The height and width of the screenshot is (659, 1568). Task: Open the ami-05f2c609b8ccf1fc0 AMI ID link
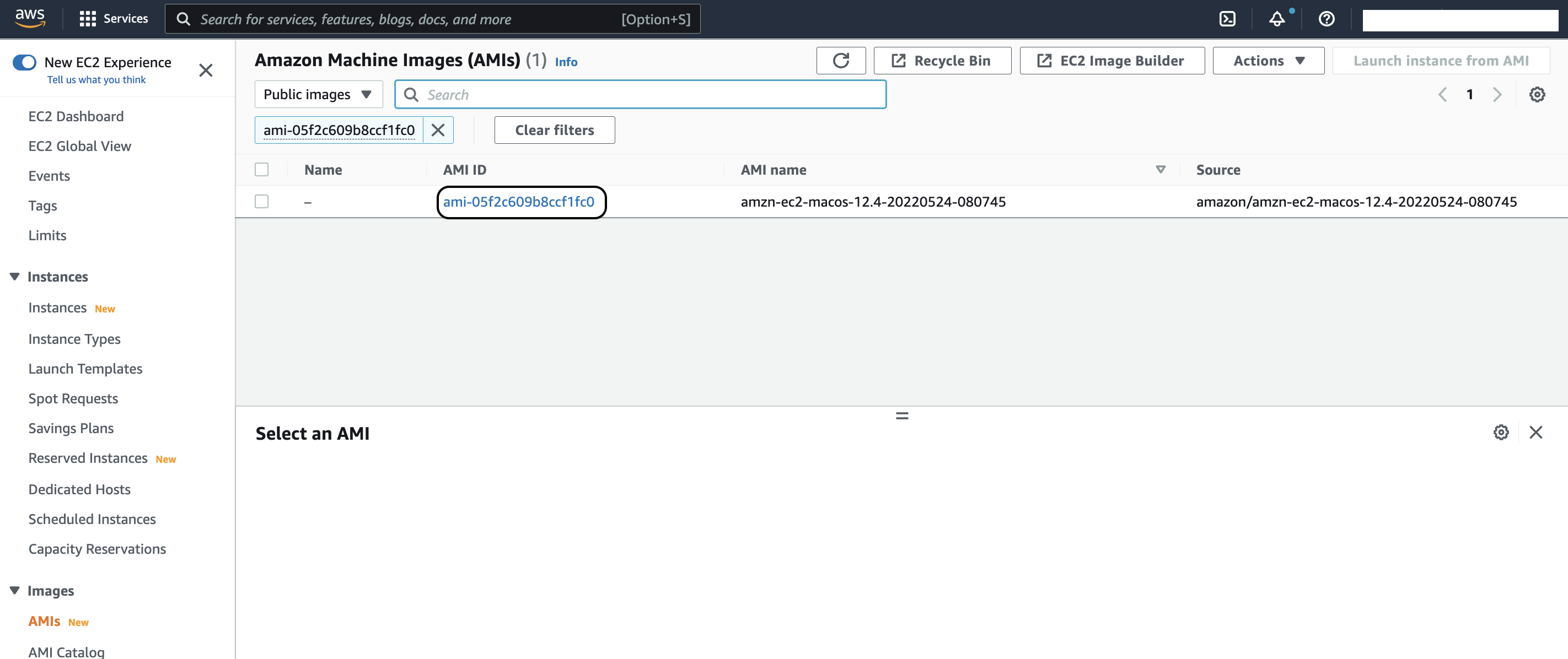coord(519,202)
